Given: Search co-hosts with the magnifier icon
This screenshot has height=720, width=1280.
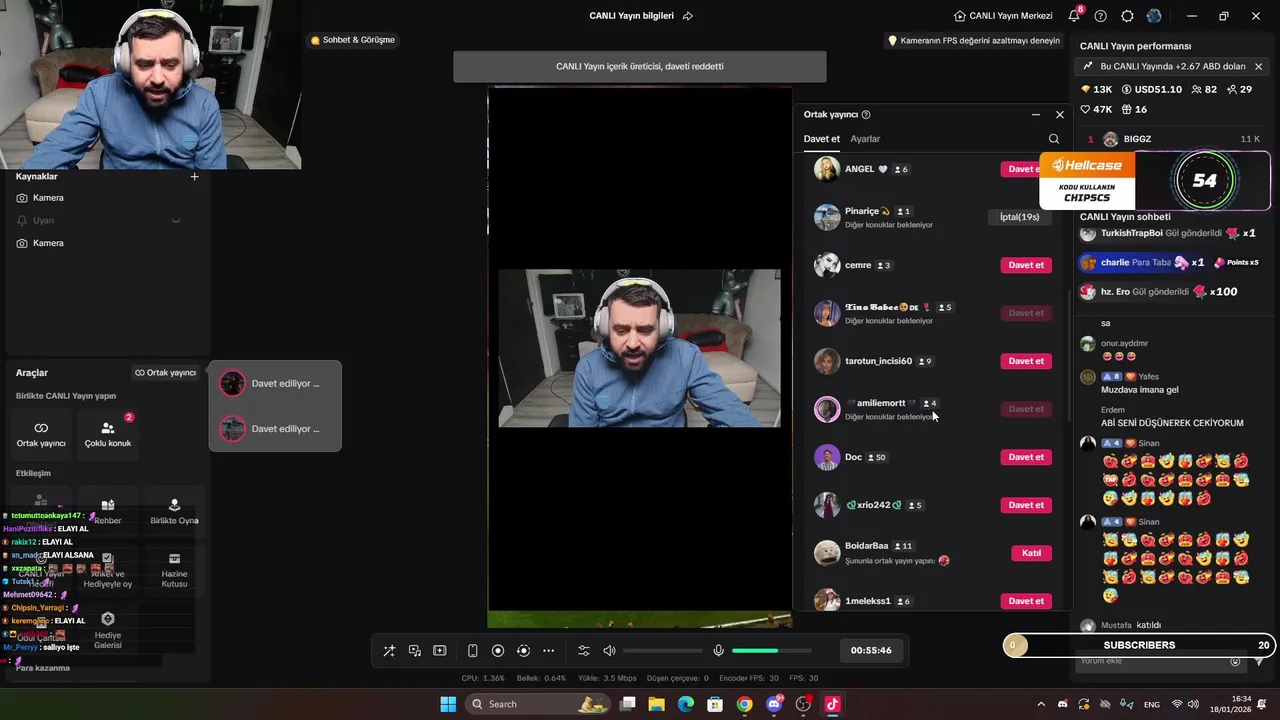Looking at the screenshot, I should [x=1053, y=139].
